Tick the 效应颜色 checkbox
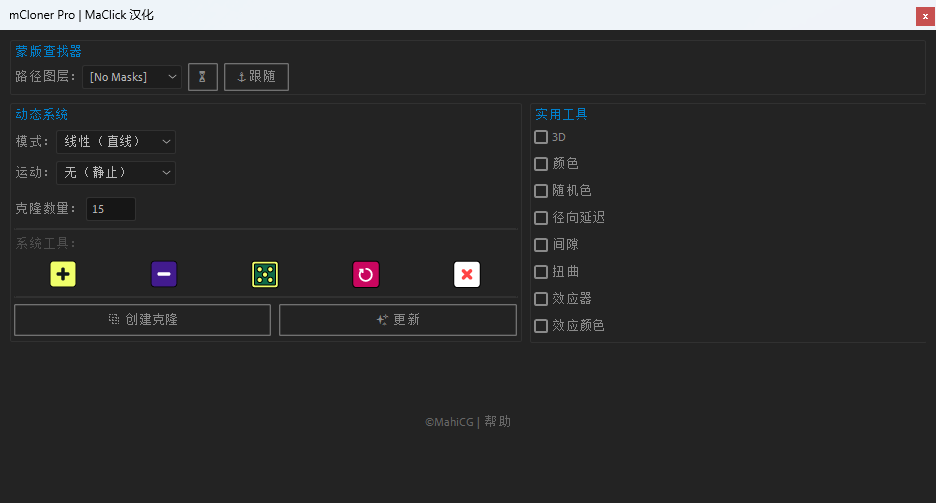The height and width of the screenshot is (503, 936). point(541,326)
